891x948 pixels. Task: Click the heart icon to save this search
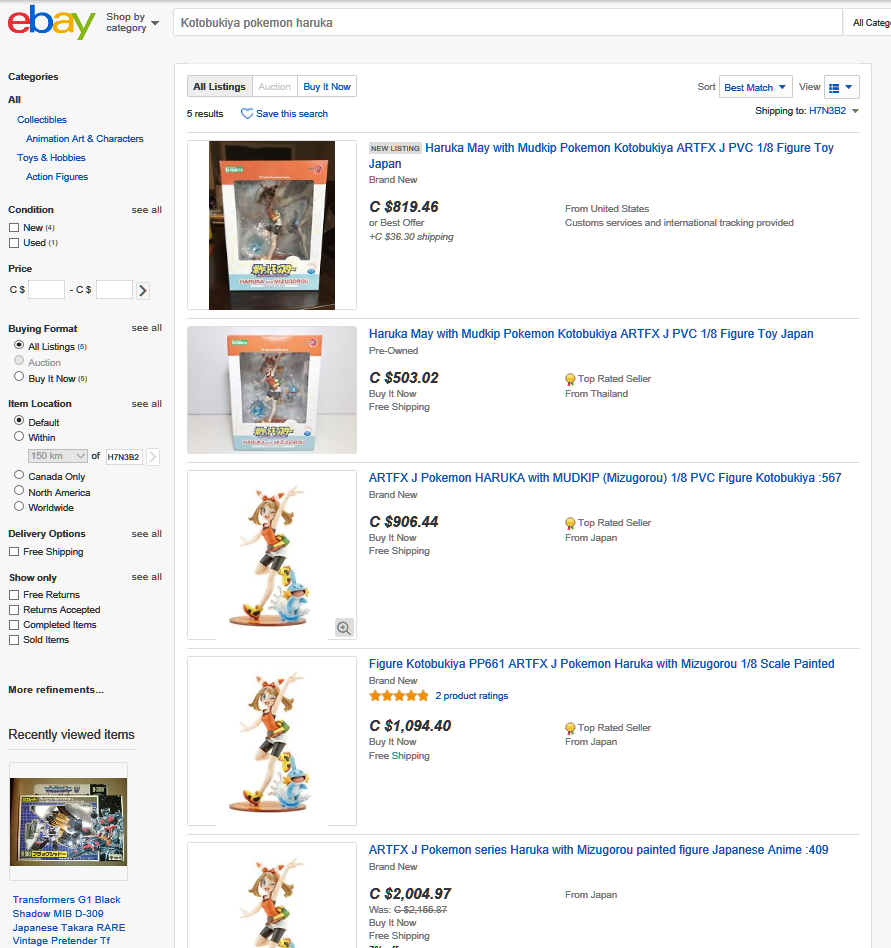[247, 114]
